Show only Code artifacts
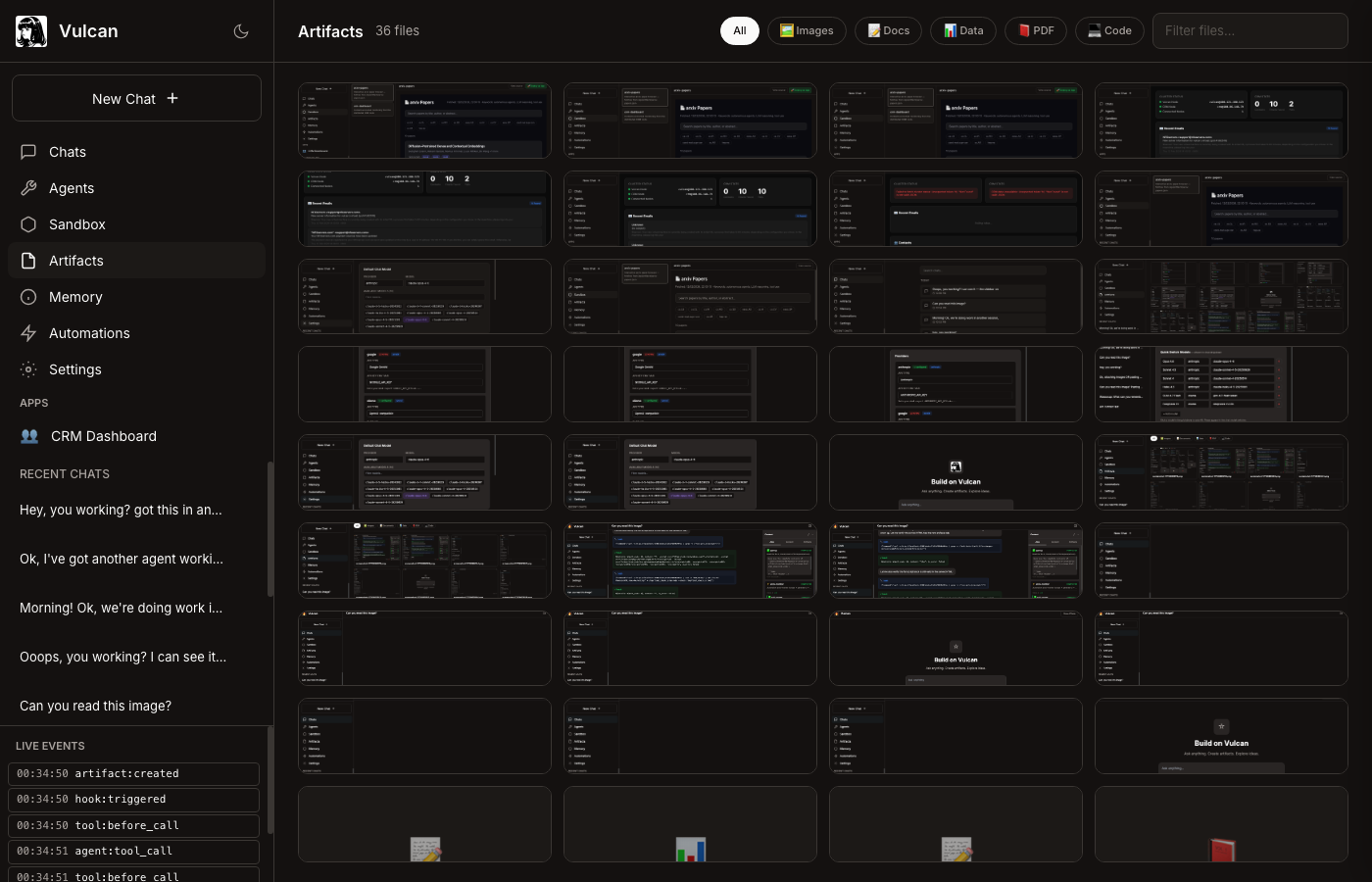This screenshot has width=1372, height=882. (1109, 31)
